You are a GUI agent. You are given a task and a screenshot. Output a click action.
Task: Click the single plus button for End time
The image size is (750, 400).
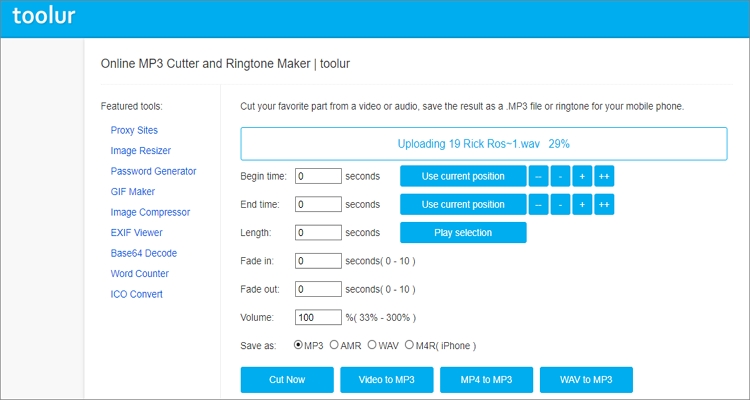point(582,204)
